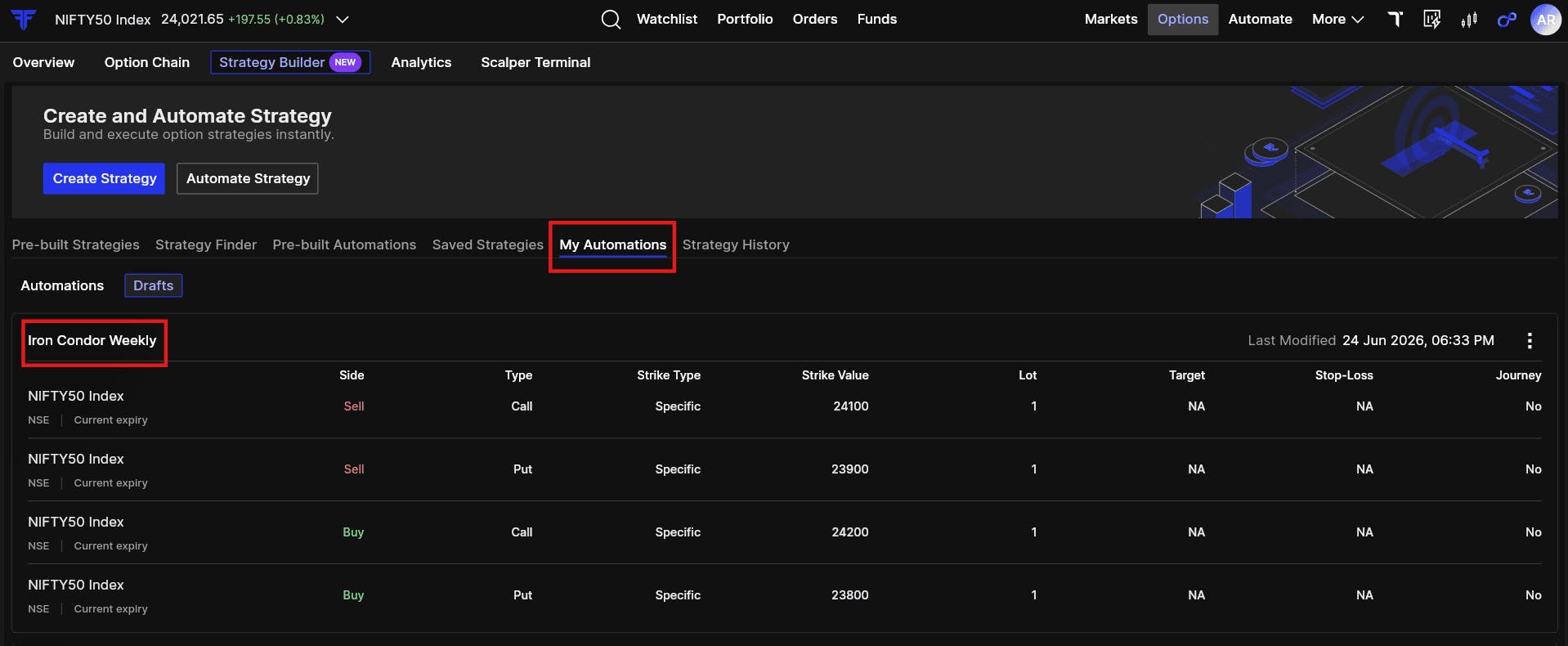Click the Buy label in the 23800 Put row
This screenshot has width=1568, height=646.
click(x=353, y=595)
